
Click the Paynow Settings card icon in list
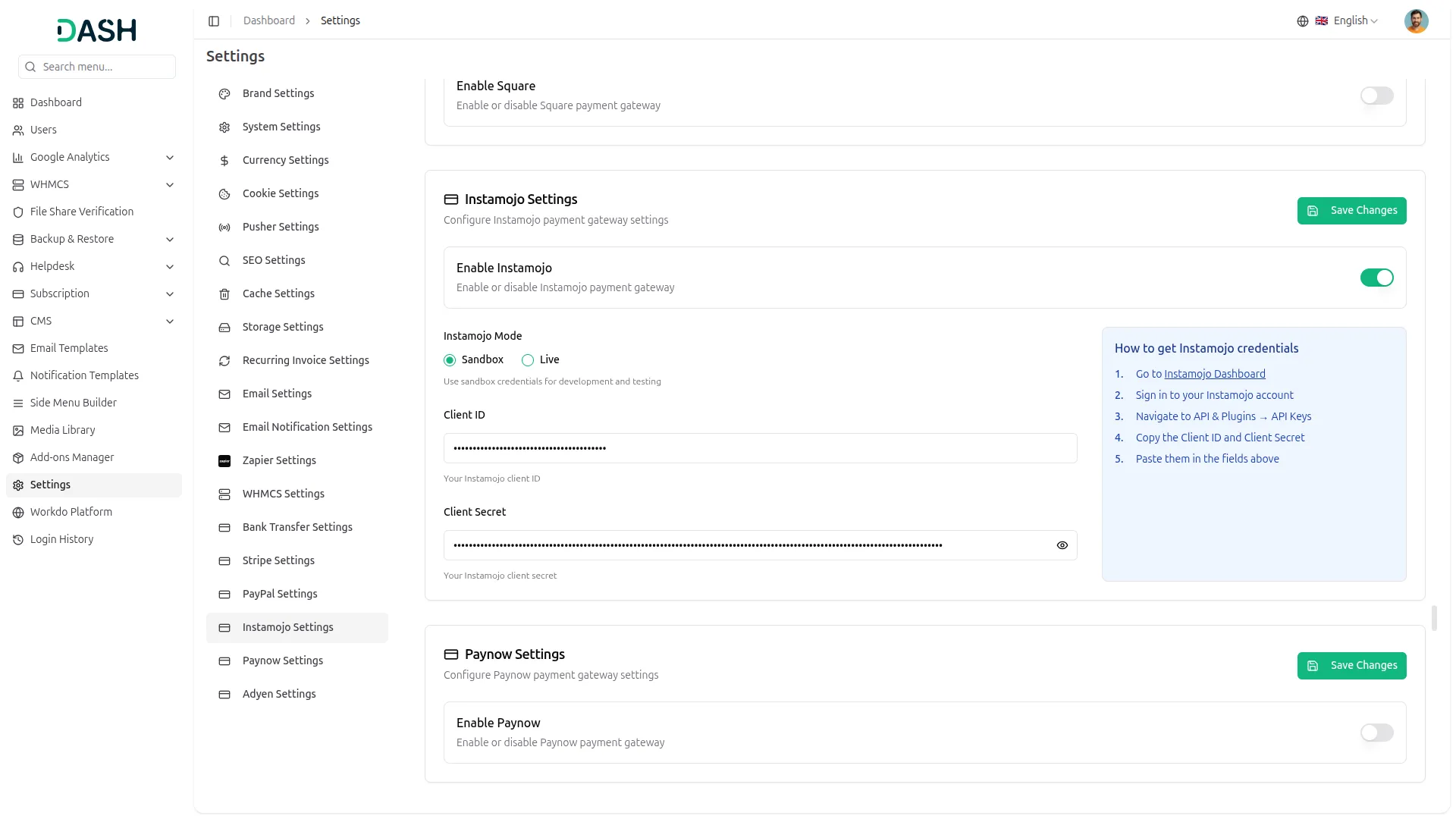(x=224, y=661)
